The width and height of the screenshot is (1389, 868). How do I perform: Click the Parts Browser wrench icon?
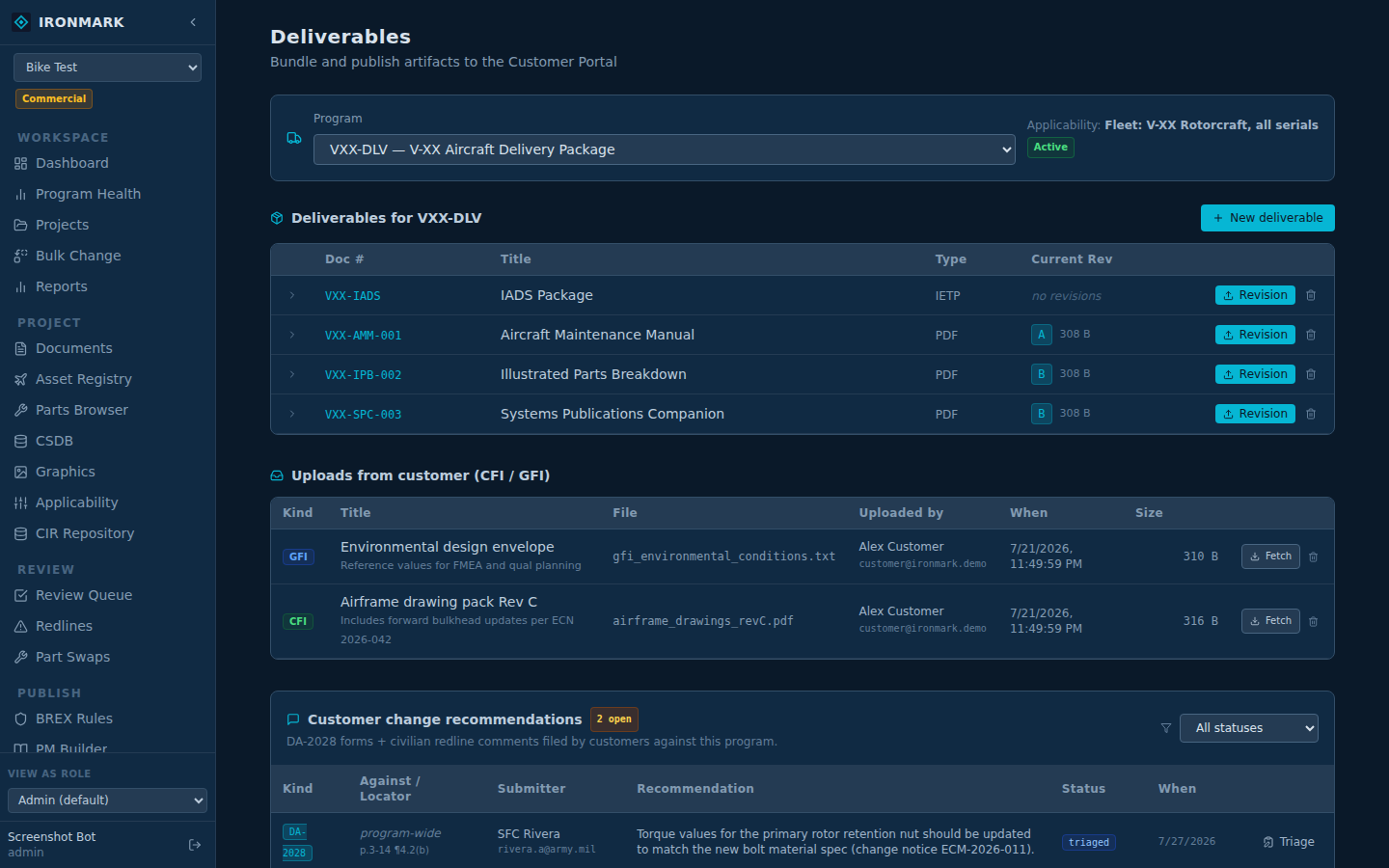[20, 410]
